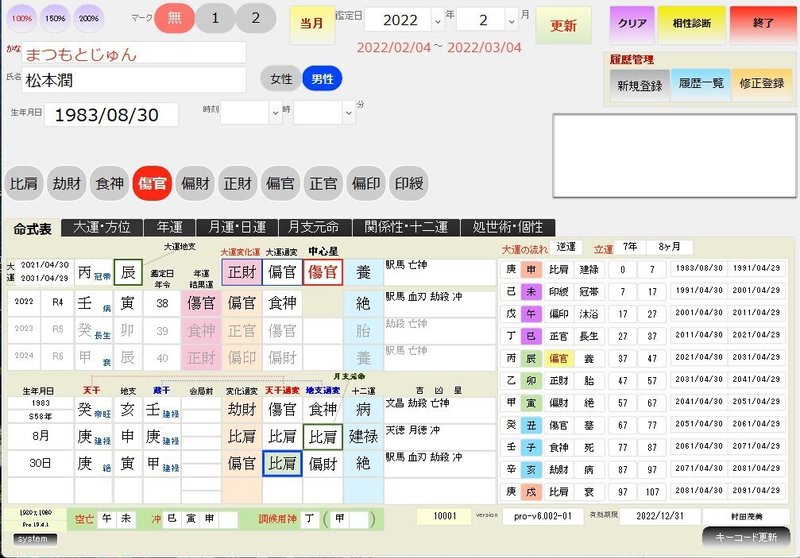
Task: Select the 正官 star button
Action: pyautogui.click(x=323, y=183)
